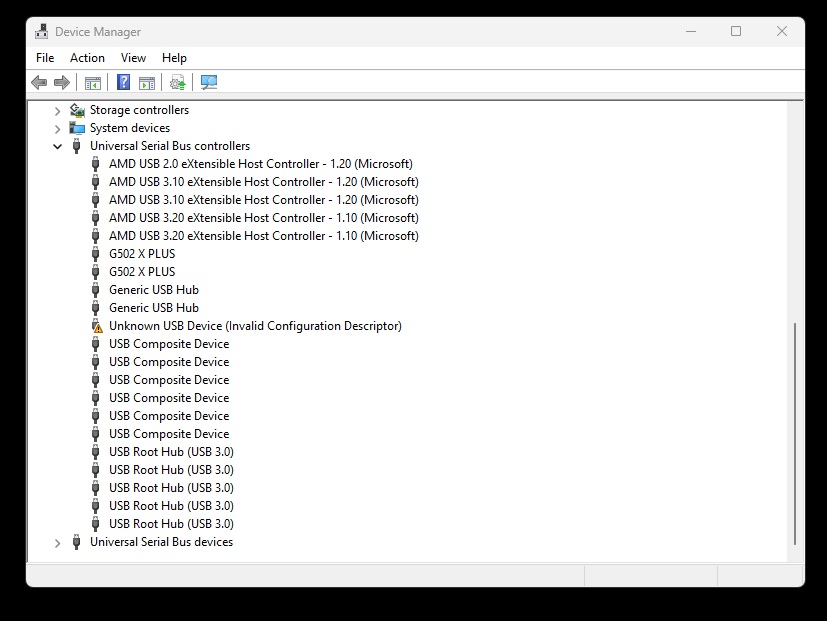Image resolution: width=827 pixels, height=621 pixels.
Task: Open the File menu
Action: pyautogui.click(x=45, y=58)
